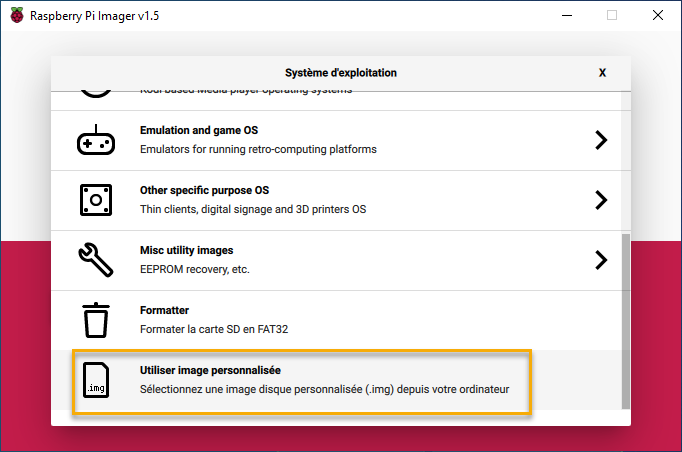Expand Misc utility images chevron
Image resolution: width=682 pixels, height=452 pixels.
[601, 260]
